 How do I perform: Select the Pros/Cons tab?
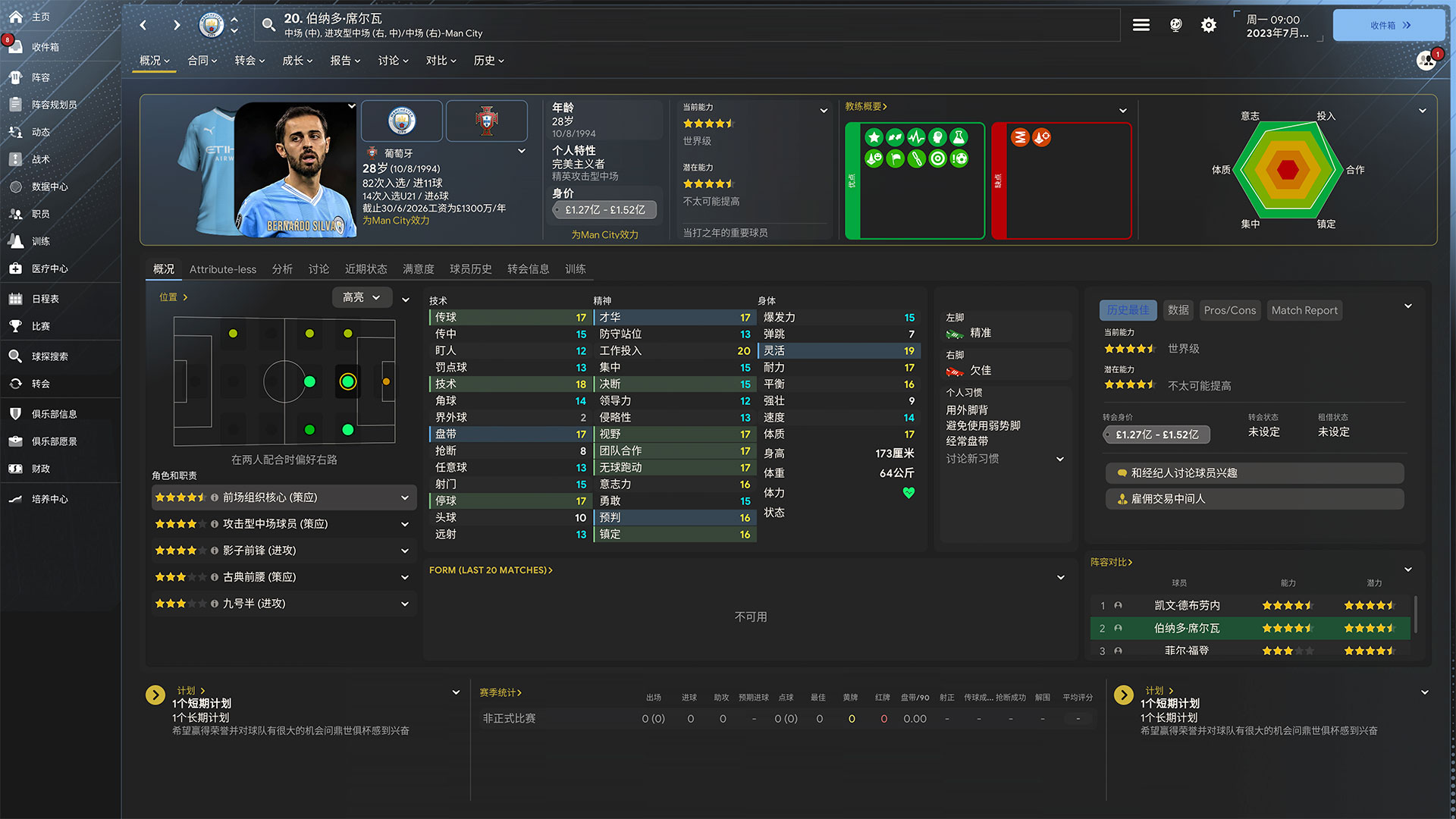tap(1230, 310)
